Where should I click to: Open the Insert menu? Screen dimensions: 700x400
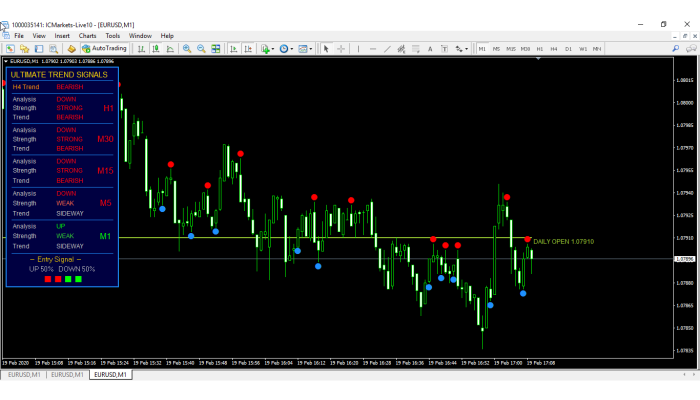coord(63,35)
